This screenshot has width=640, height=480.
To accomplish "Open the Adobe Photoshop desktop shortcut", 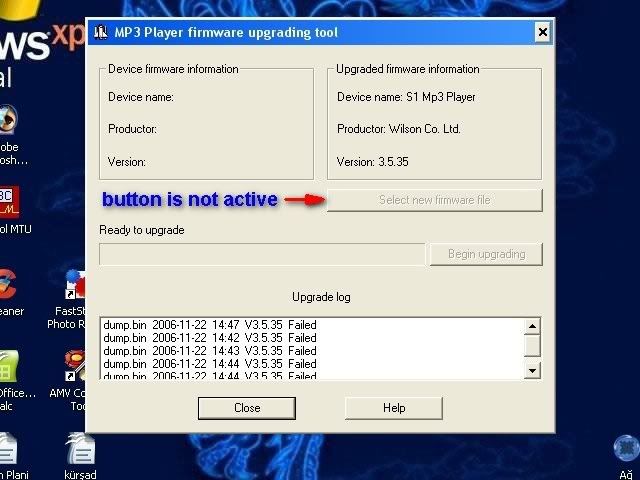I will point(8,120).
